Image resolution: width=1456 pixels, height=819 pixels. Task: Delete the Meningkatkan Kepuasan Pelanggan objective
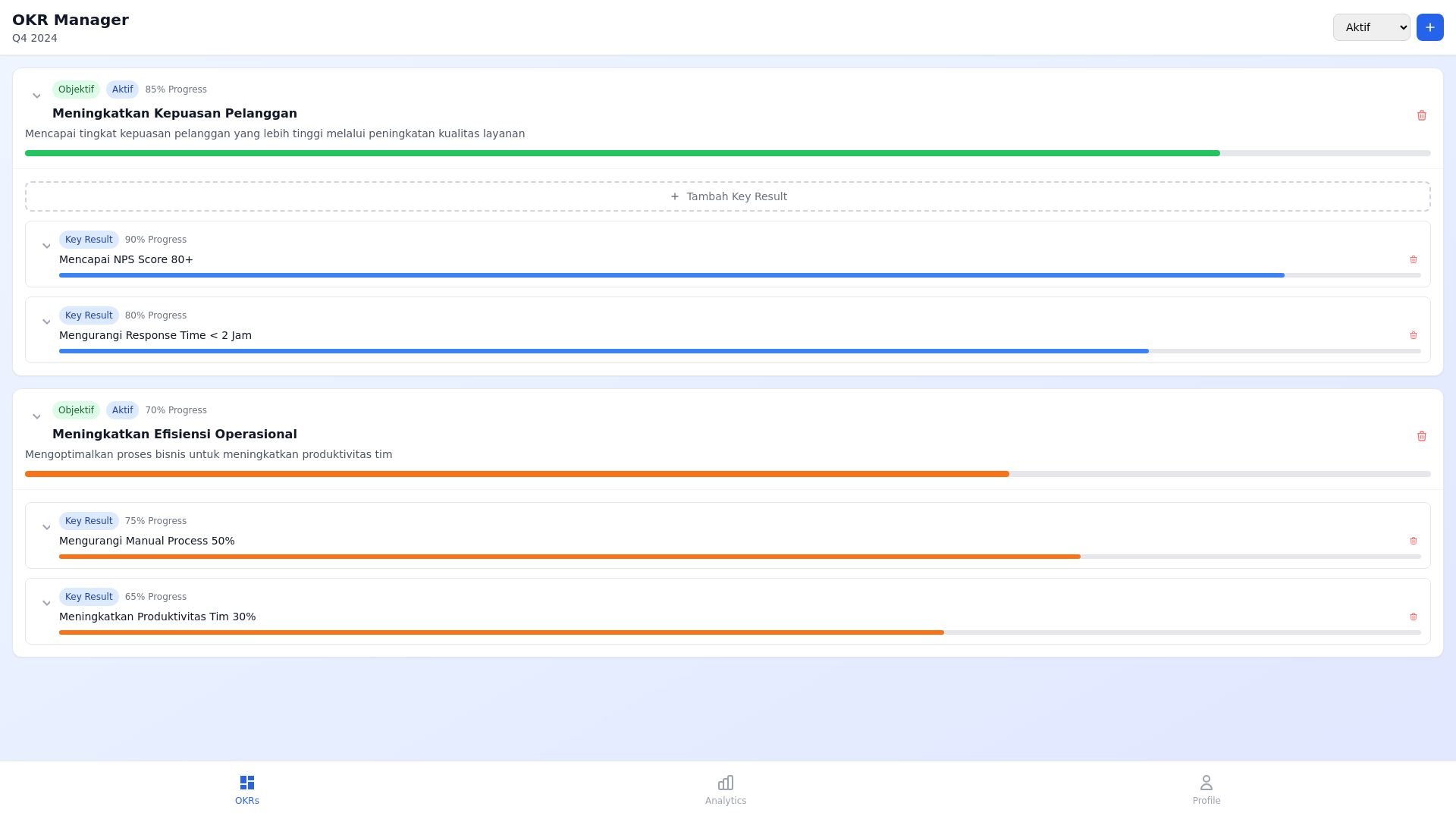click(x=1422, y=115)
